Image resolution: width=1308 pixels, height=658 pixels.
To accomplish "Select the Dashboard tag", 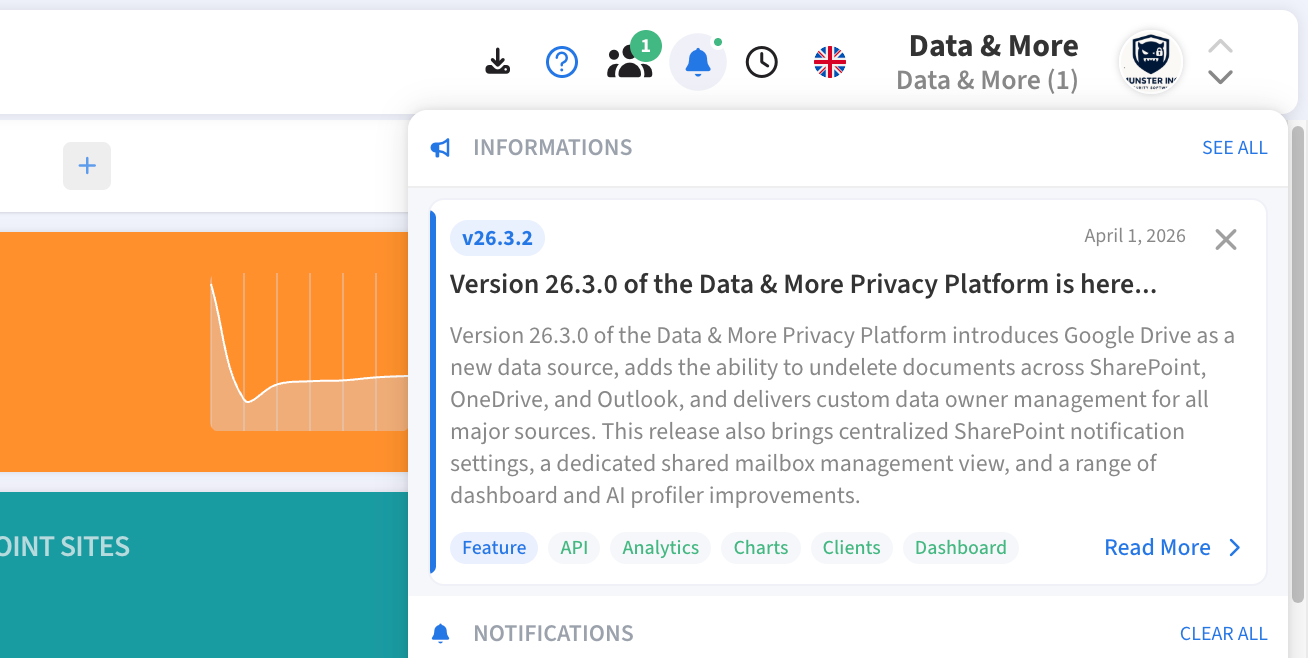I will point(960,548).
